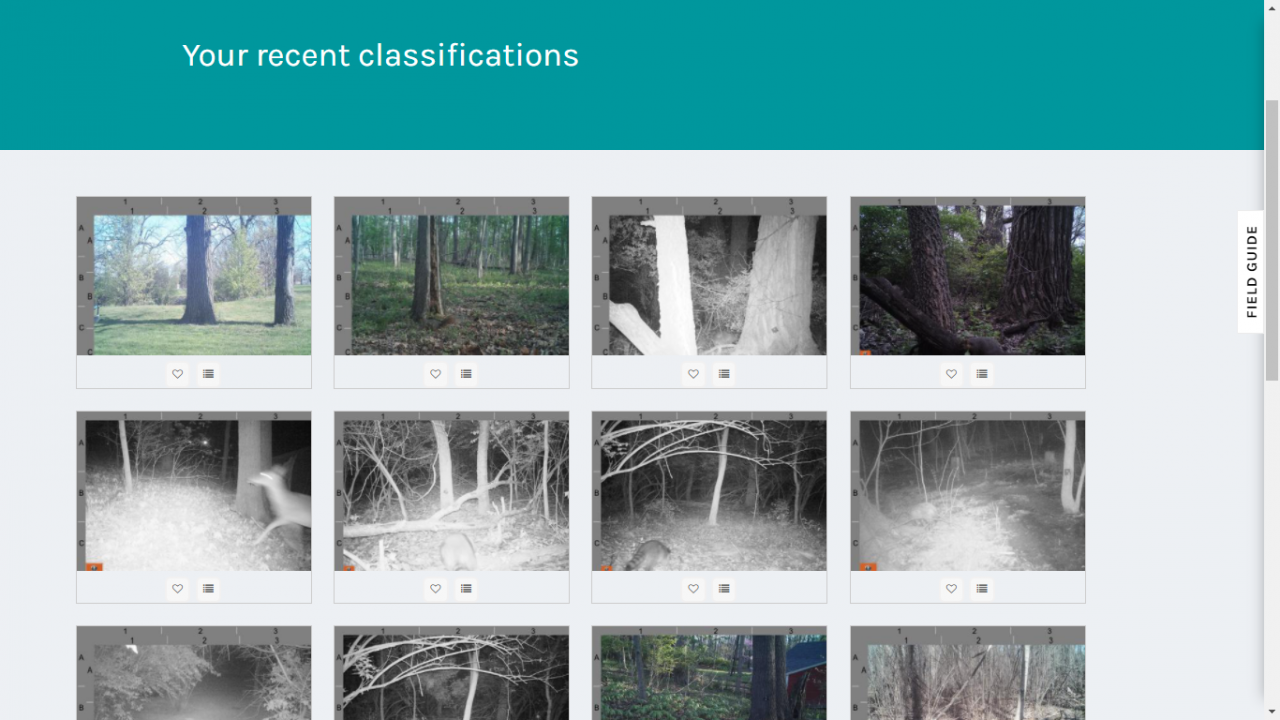
Task: Add green forest photo to a collection
Action: pyautogui.click(x=466, y=374)
